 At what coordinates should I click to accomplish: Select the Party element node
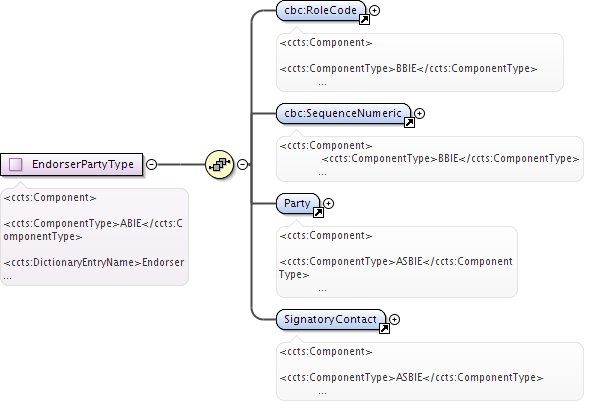(x=298, y=204)
